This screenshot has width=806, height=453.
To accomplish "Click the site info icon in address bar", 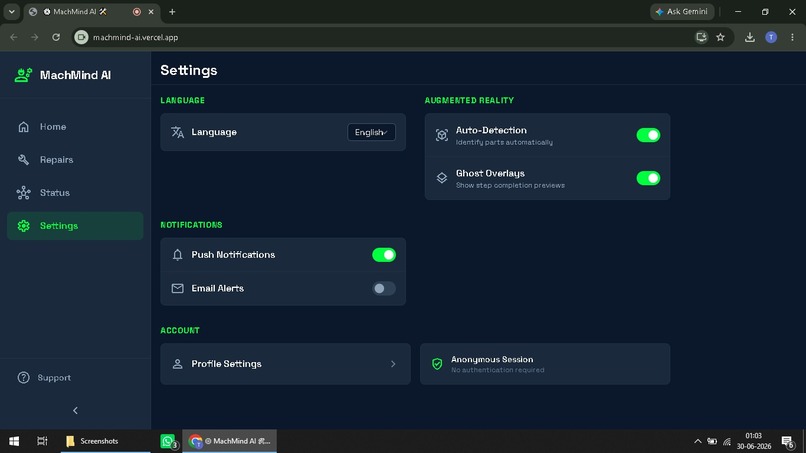I will point(81,37).
